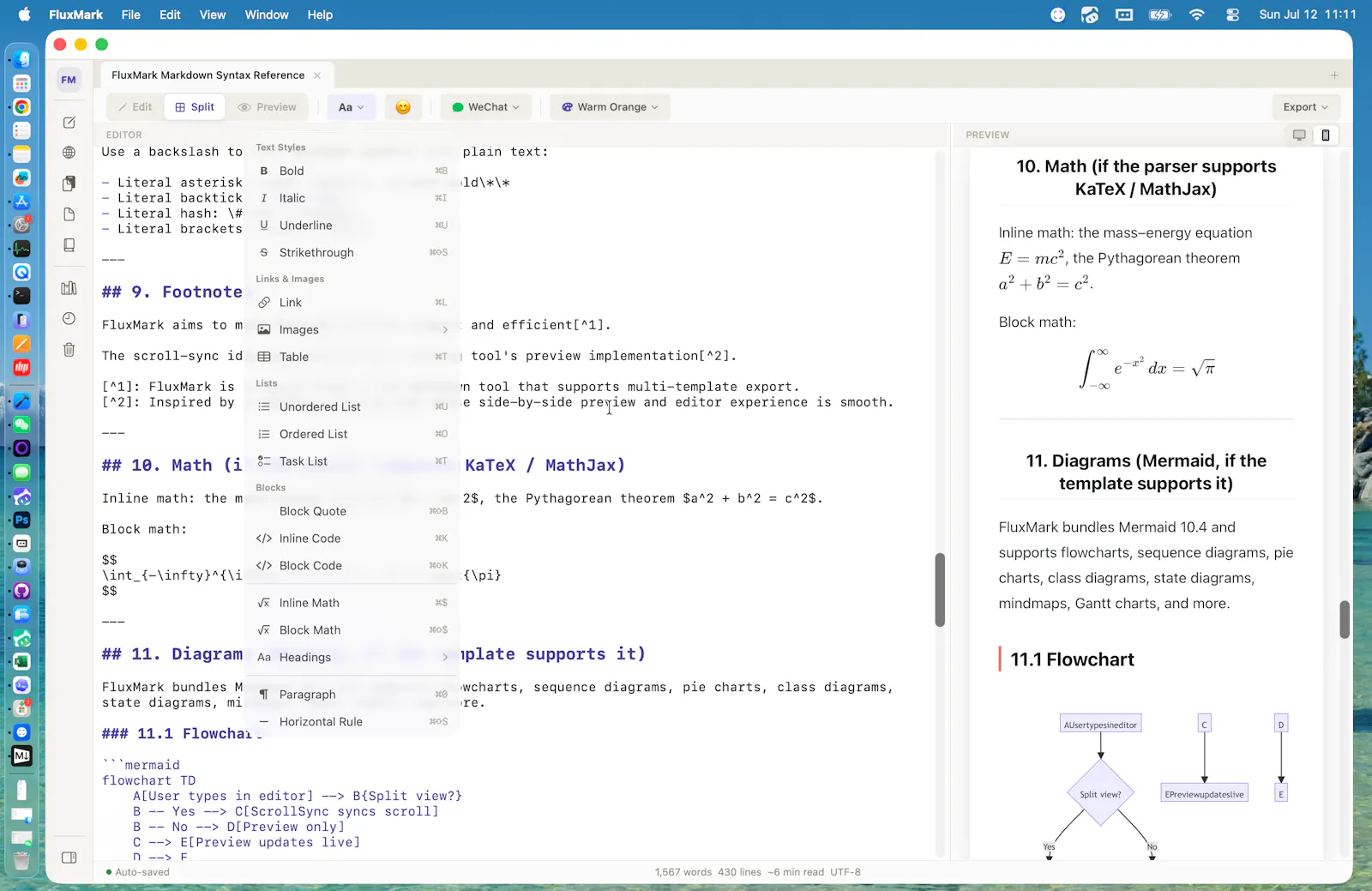1372x891 pixels.
Task: Click the preview pane scrollbar thumb
Action: pyautogui.click(x=1345, y=620)
